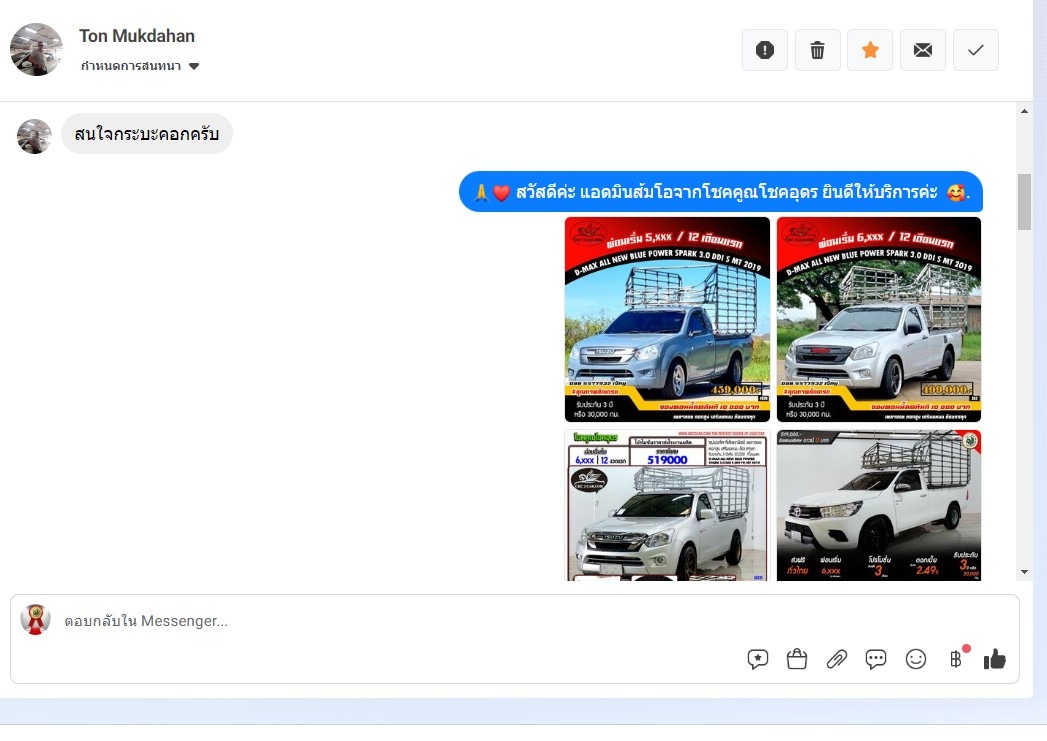Delete conversation using trash icon
The width and height of the screenshot is (1047, 741).
coord(817,50)
